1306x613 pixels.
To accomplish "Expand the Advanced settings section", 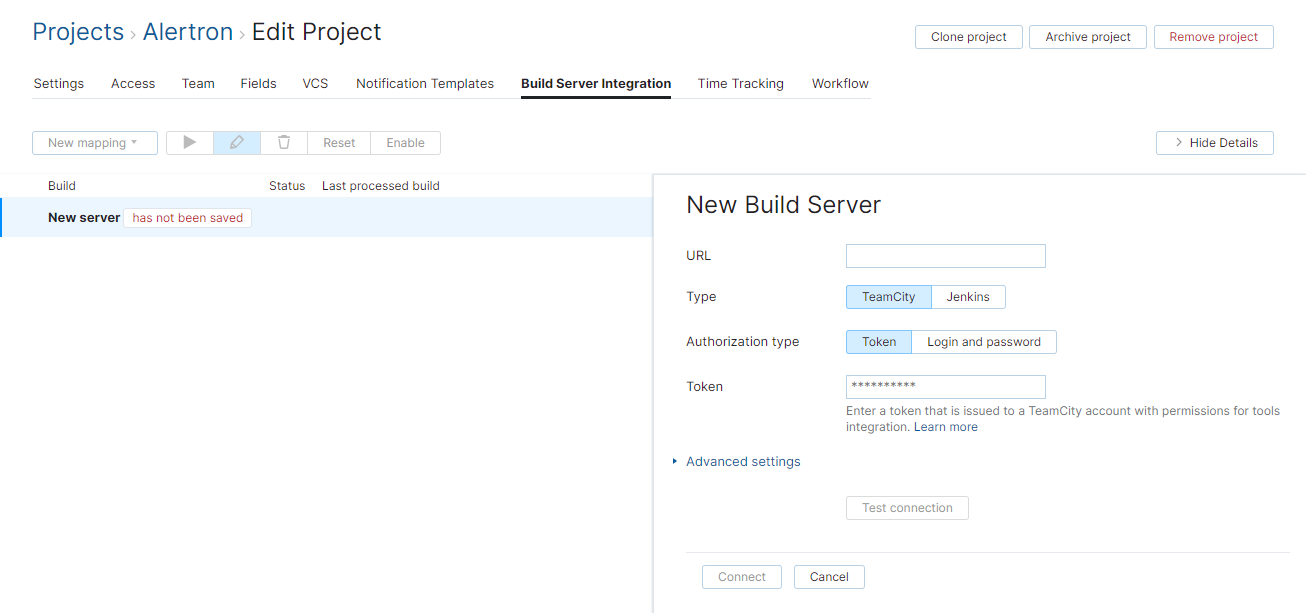I will tap(743, 461).
